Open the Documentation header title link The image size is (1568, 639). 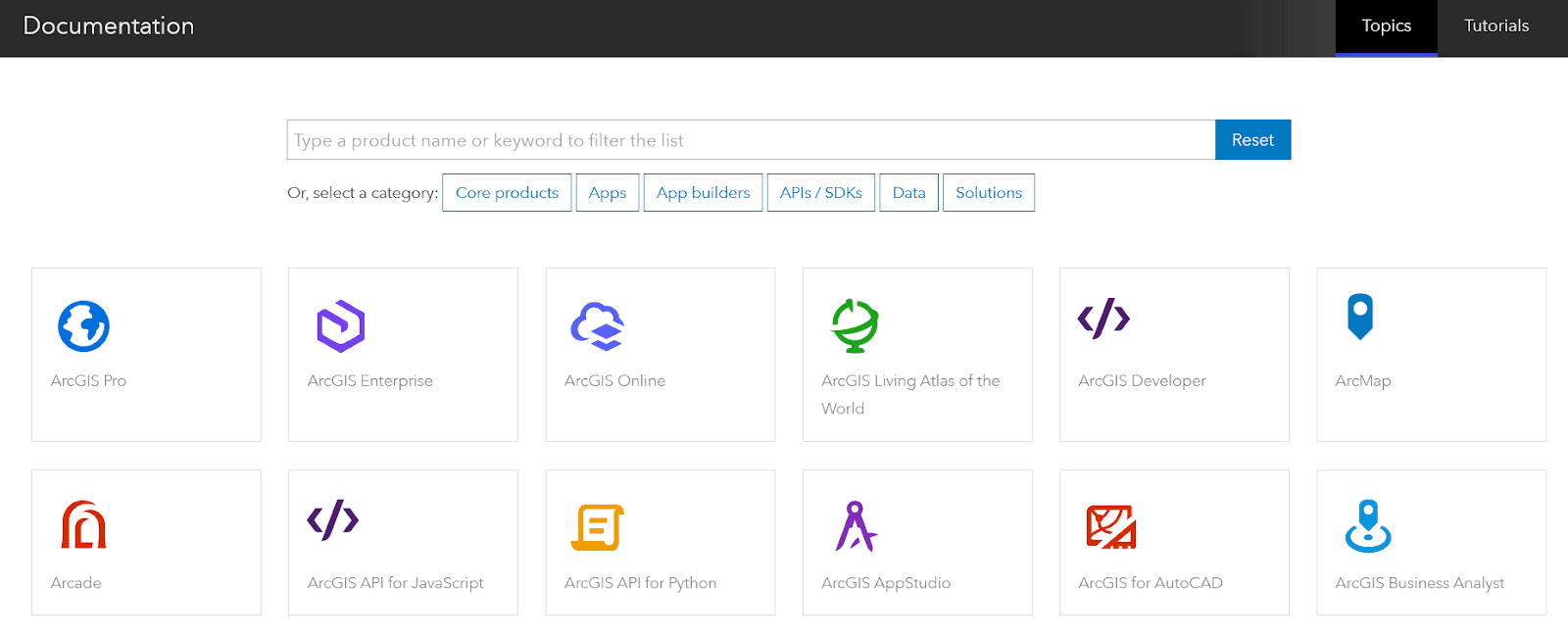pyautogui.click(x=109, y=26)
